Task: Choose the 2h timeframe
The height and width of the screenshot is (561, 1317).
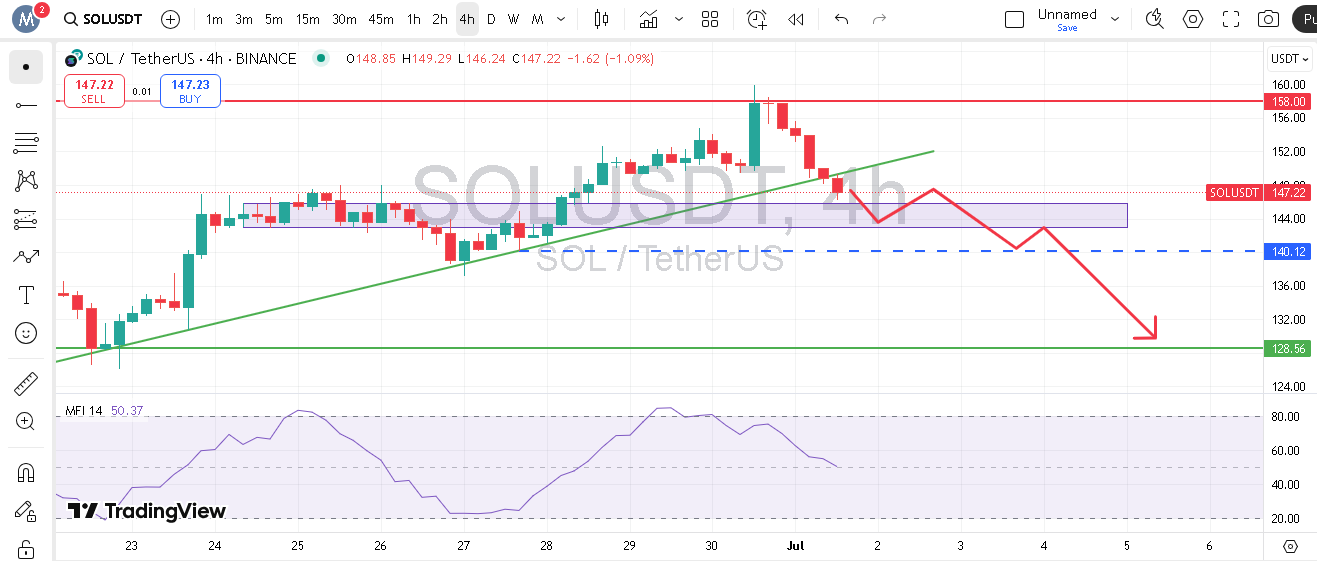Action: pyautogui.click(x=440, y=19)
